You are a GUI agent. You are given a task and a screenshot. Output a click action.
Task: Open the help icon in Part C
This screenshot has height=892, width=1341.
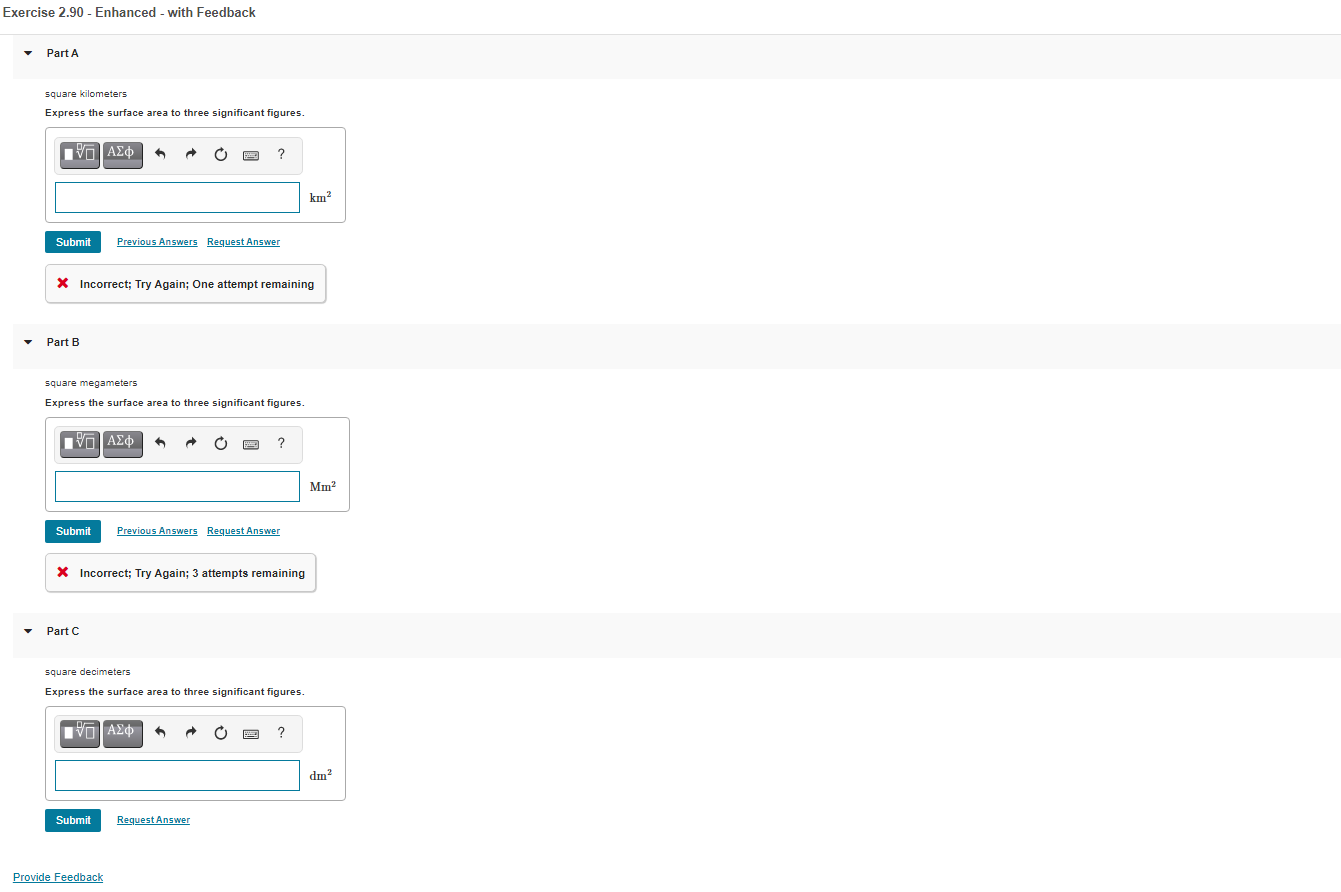281,732
